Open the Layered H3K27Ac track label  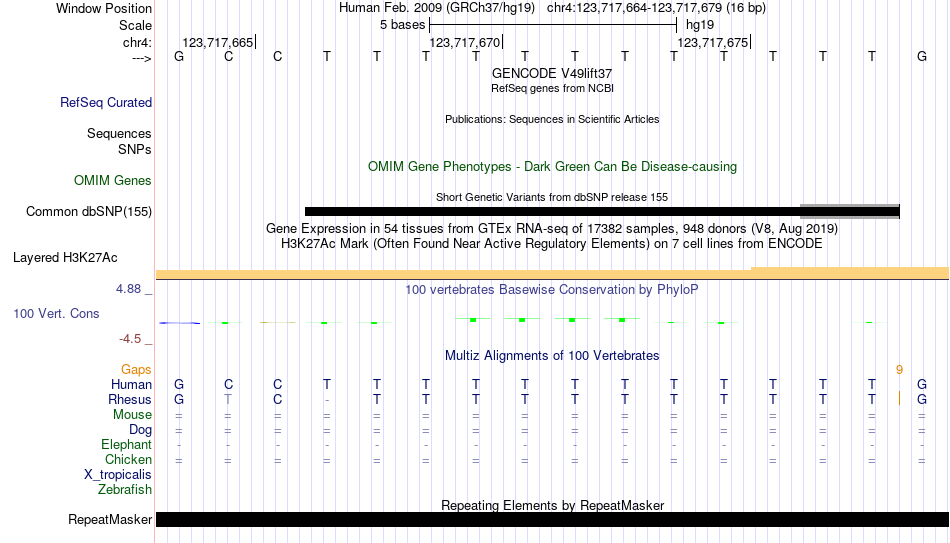[65, 258]
